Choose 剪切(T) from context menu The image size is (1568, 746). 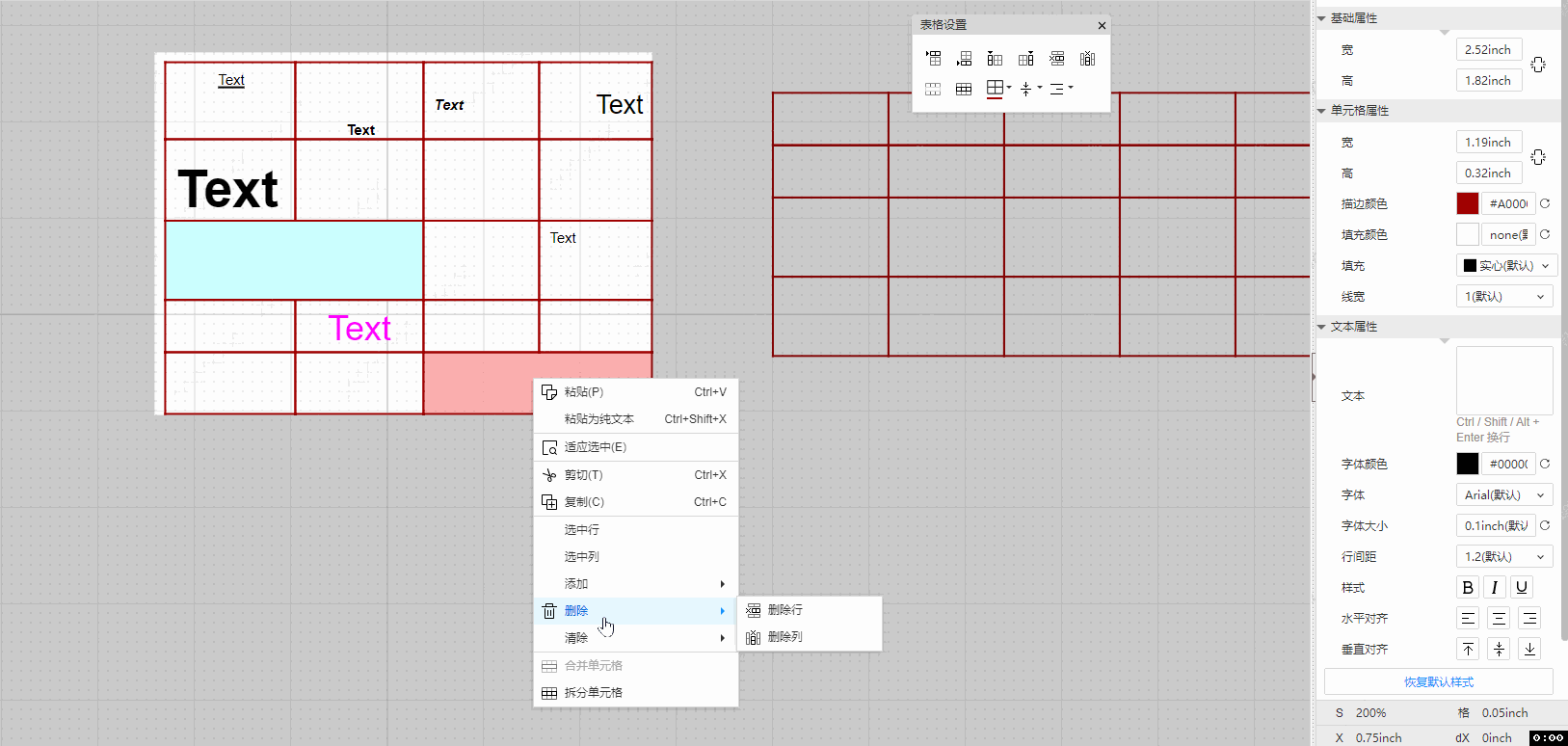[636, 475]
